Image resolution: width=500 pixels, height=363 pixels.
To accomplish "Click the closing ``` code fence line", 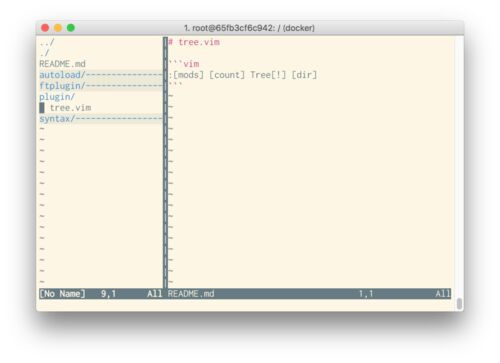I will pyautogui.click(x=175, y=84).
